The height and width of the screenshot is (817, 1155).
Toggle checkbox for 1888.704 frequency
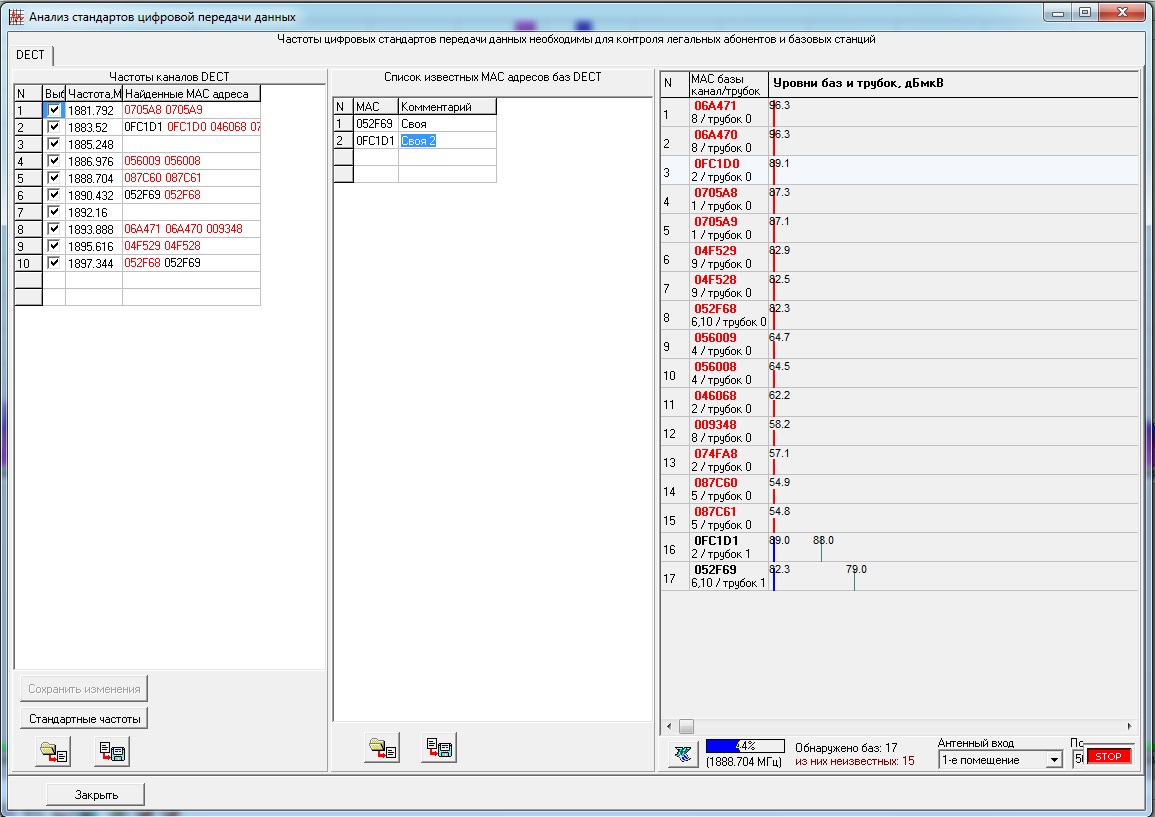click(54, 178)
